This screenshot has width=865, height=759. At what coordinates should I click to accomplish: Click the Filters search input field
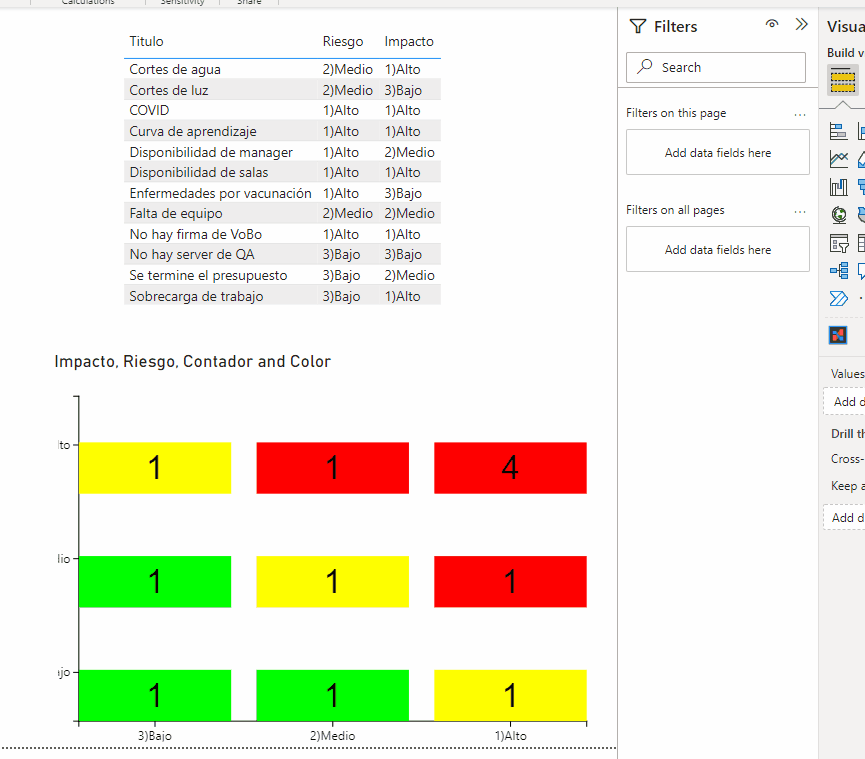pyautogui.click(x=716, y=67)
